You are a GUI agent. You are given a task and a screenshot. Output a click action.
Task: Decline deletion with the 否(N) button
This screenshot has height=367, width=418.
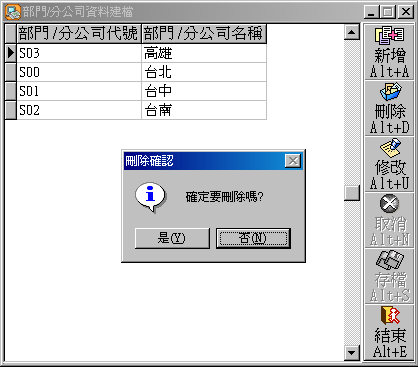(x=253, y=238)
